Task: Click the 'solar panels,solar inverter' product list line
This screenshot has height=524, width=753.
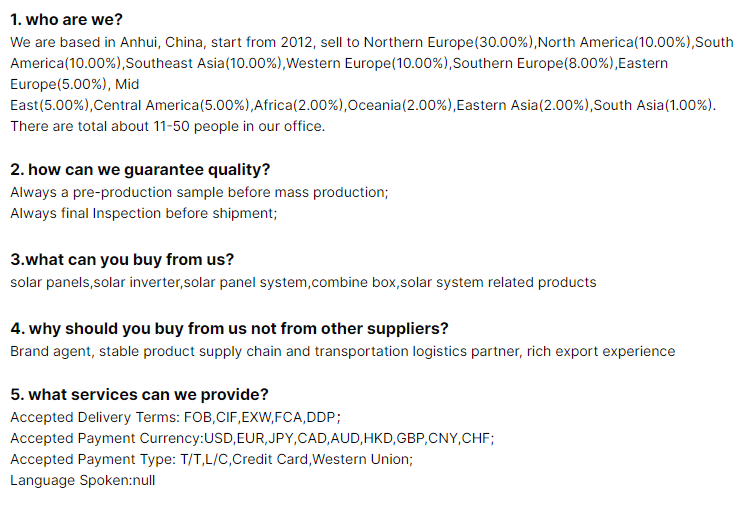Action: point(303,282)
